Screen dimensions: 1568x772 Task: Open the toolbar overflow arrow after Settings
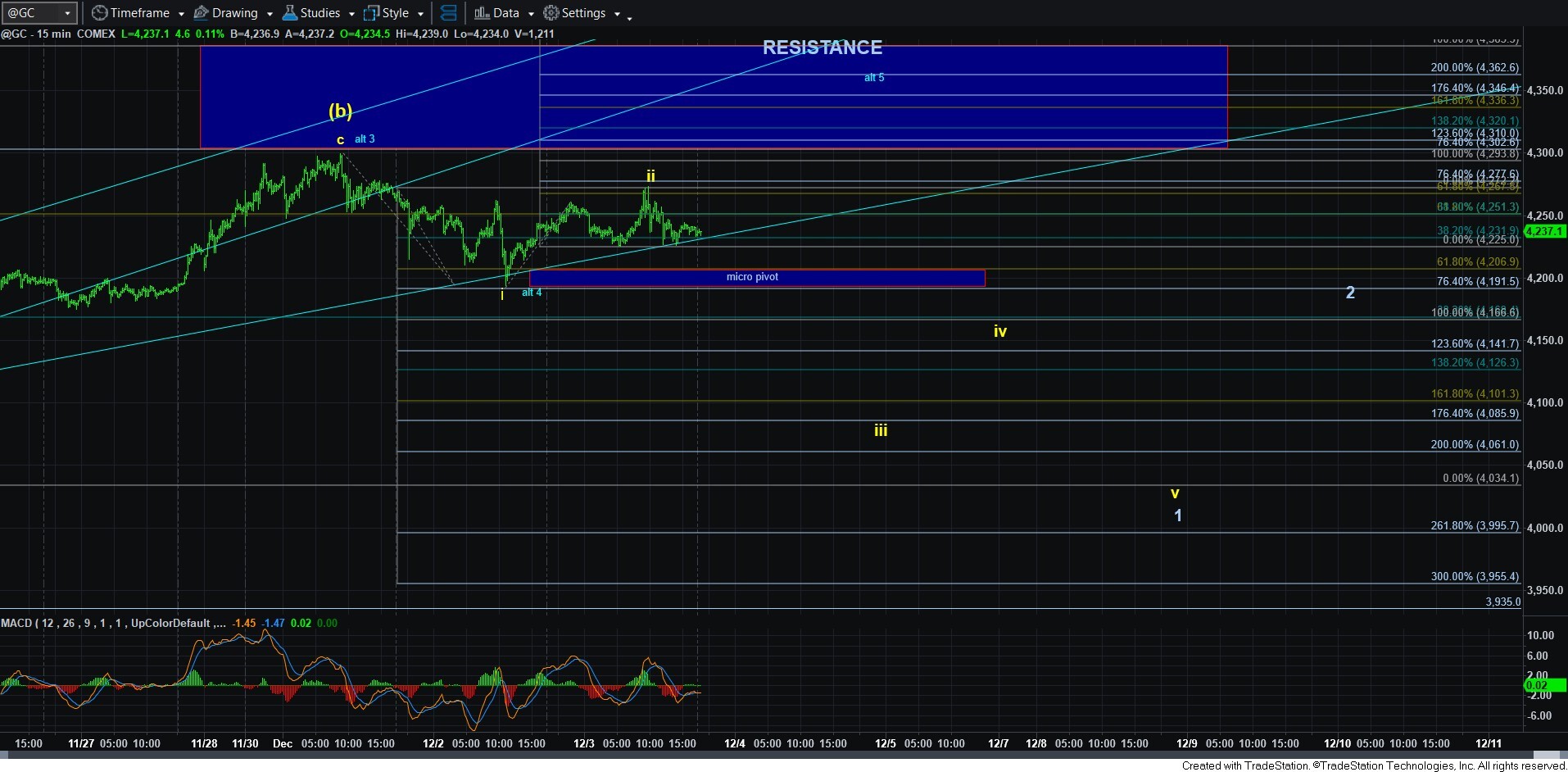pyautogui.click(x=629, y=17)
